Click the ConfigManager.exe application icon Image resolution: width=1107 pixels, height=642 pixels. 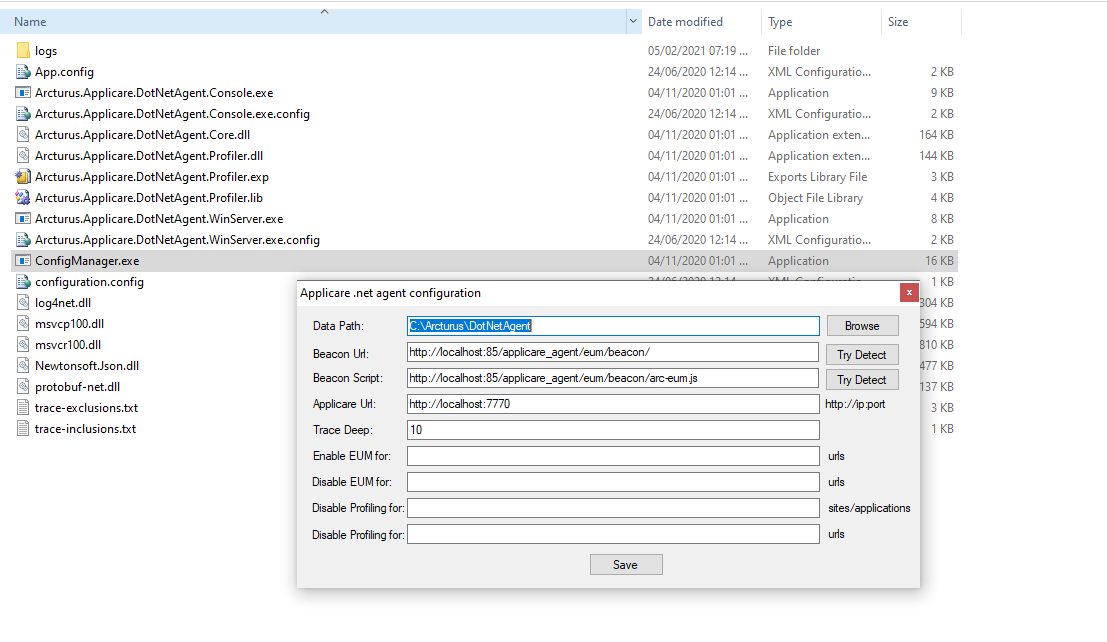click(23, 261)
